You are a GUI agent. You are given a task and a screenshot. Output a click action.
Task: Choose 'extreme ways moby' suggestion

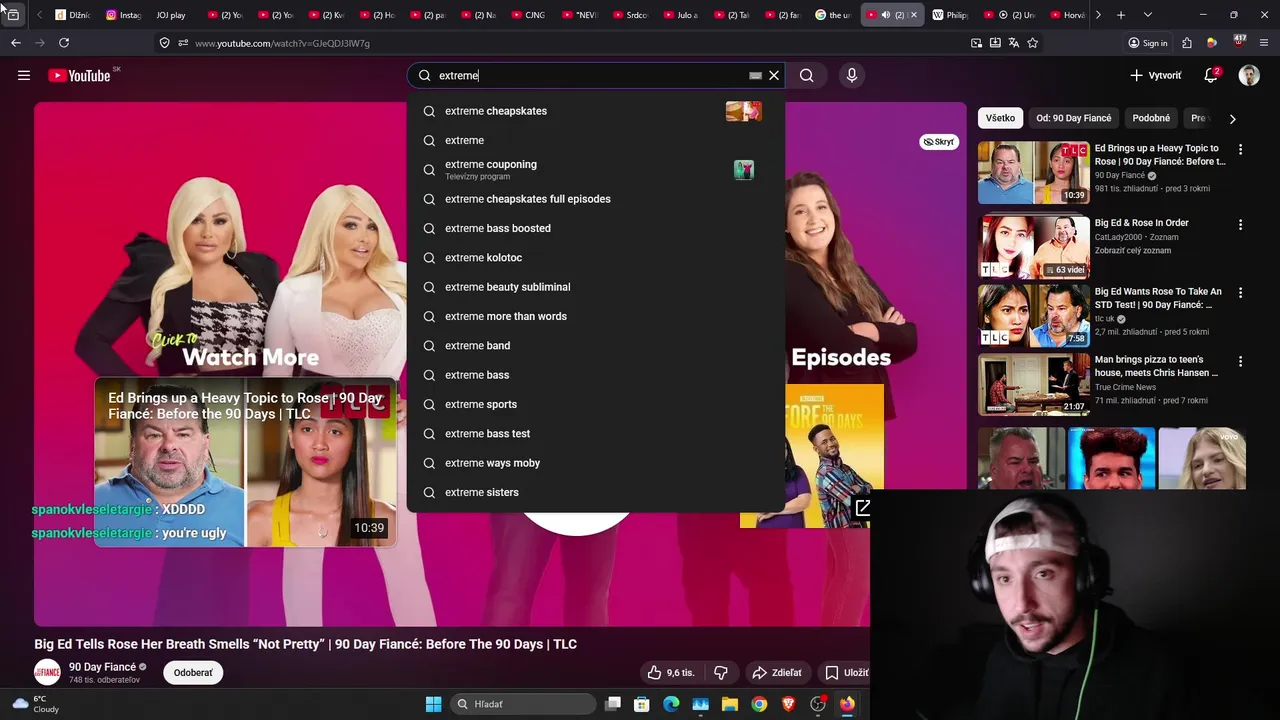coord(596,463)
